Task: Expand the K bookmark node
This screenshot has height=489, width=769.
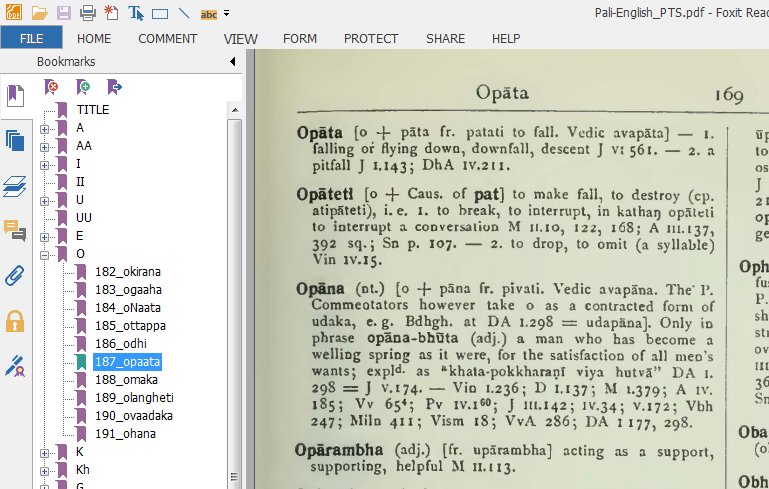Action: (45, 454)
